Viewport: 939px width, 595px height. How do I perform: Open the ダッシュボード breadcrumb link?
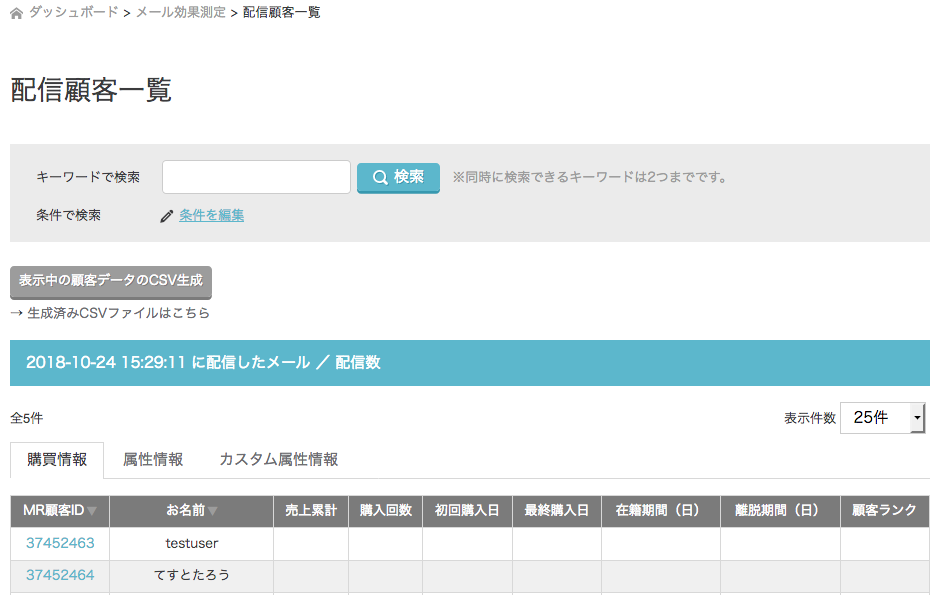(73, 13)
